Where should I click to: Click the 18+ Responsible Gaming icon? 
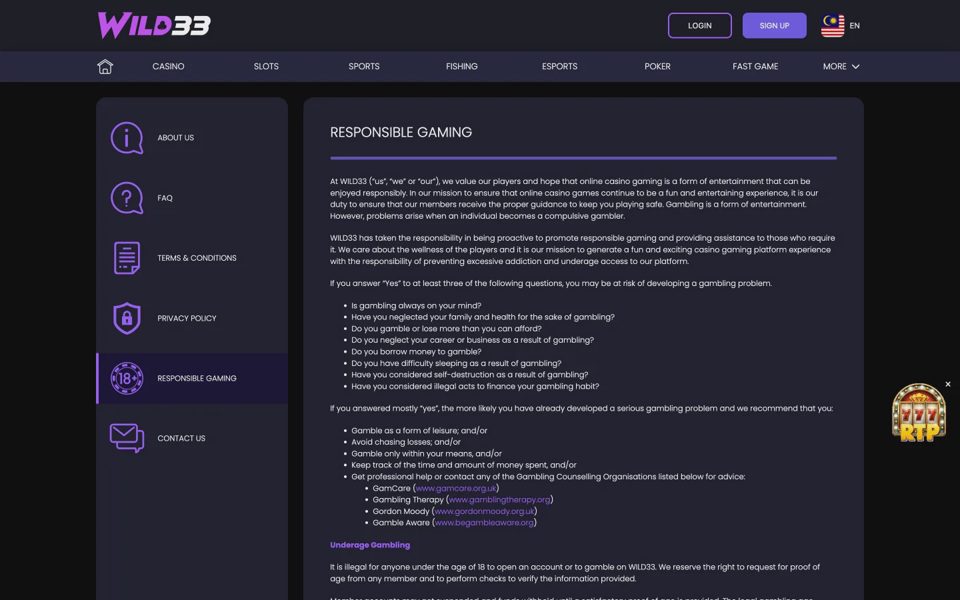tap(127, 378)
